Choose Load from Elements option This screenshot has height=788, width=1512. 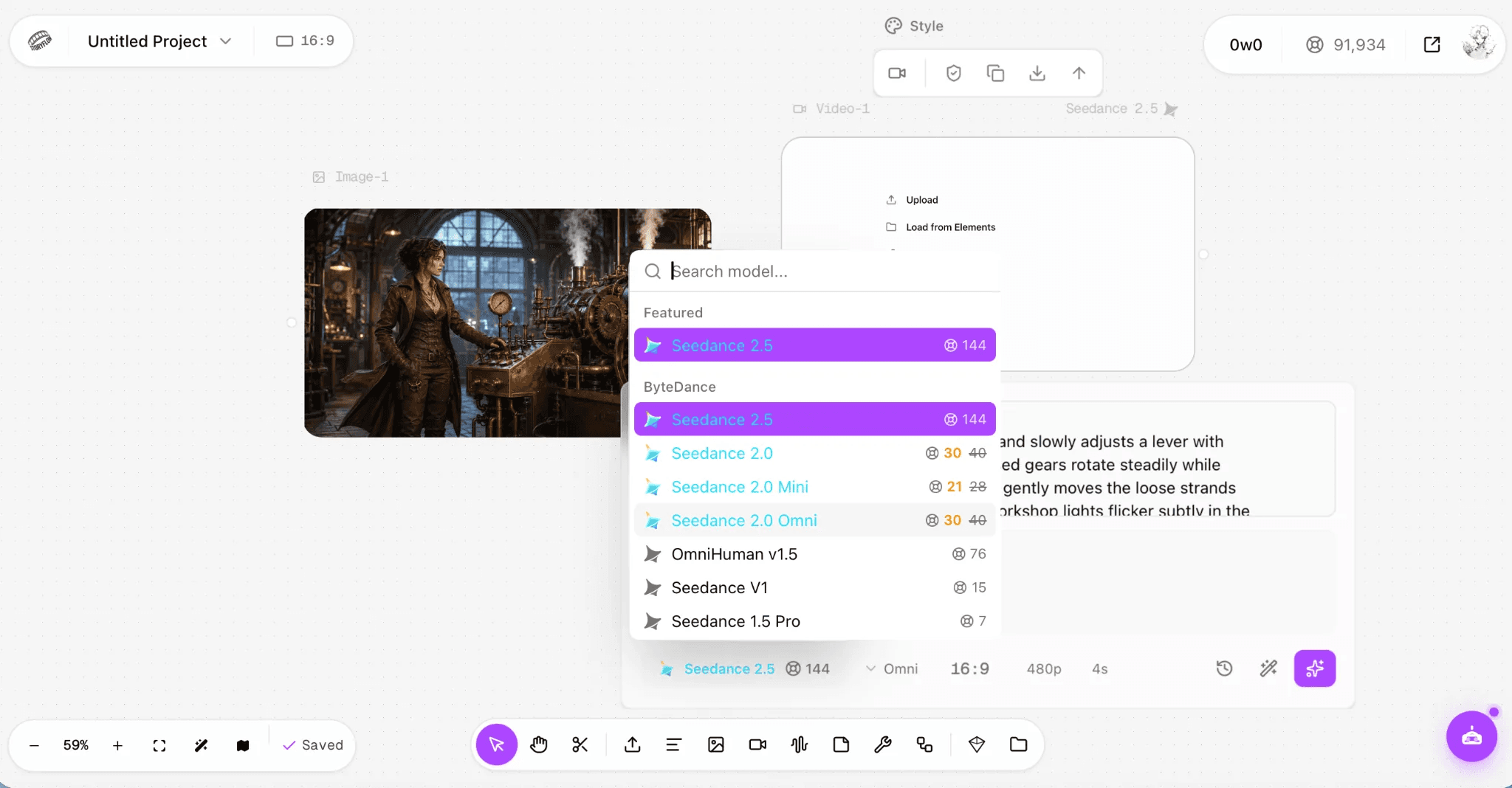click(x=941, y=227)
